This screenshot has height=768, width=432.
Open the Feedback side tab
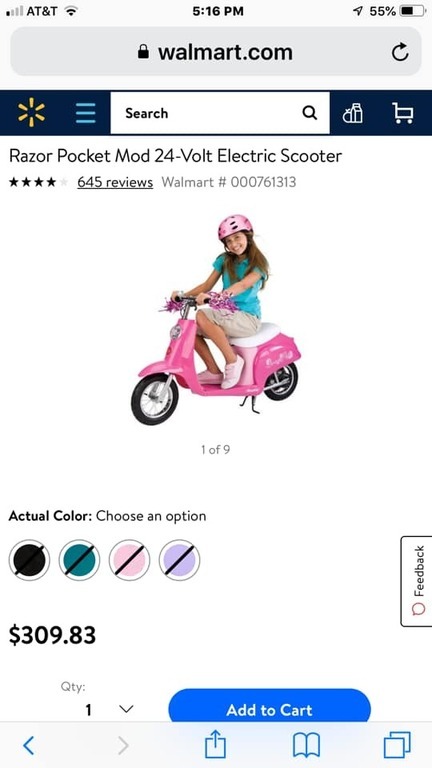(416, 581)
